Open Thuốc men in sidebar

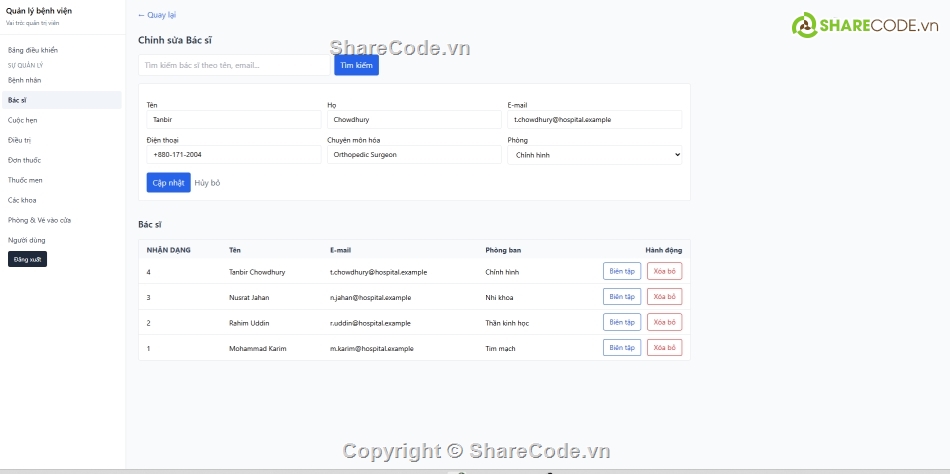tap(25, 180)
